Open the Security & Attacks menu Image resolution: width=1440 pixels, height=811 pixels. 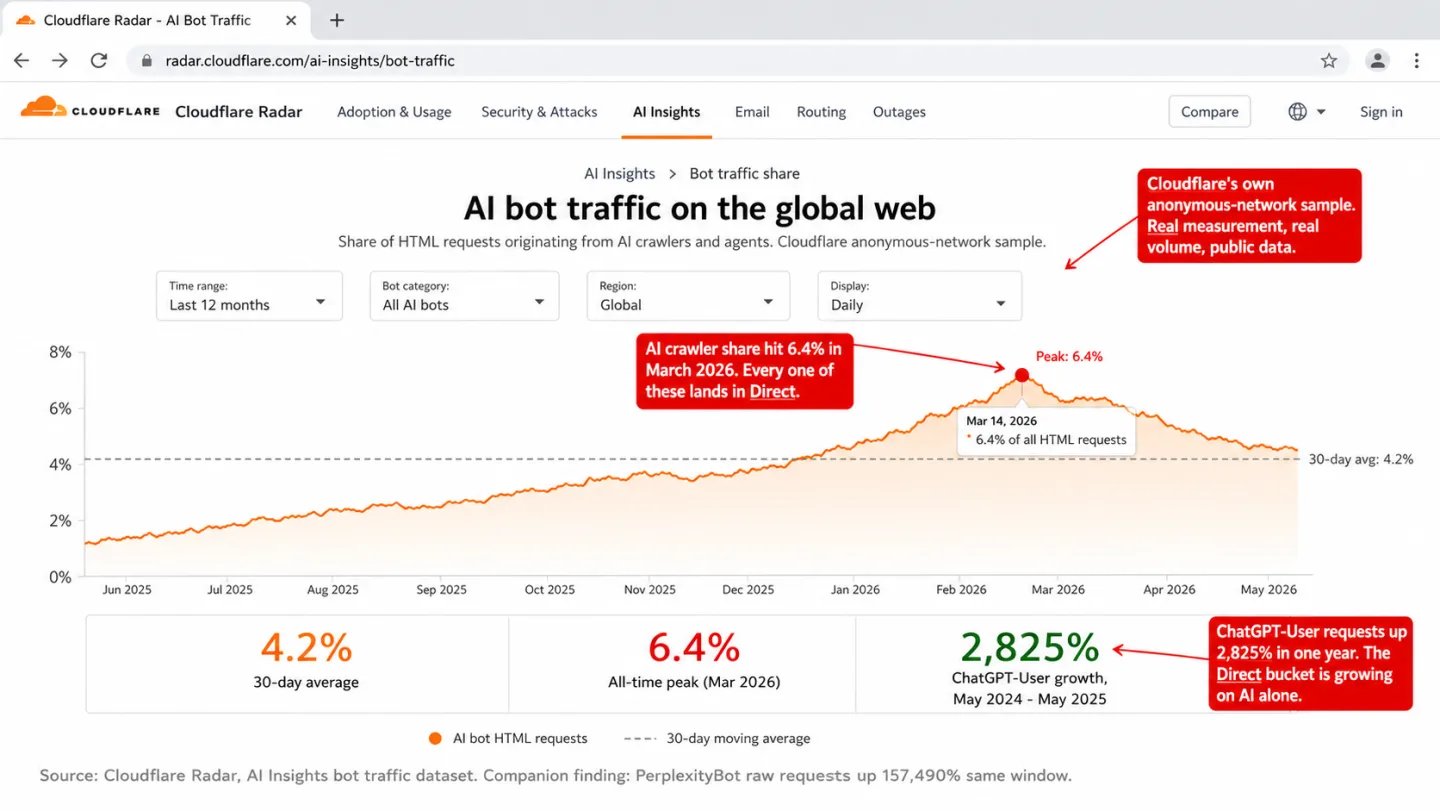(x=539, y=112)
